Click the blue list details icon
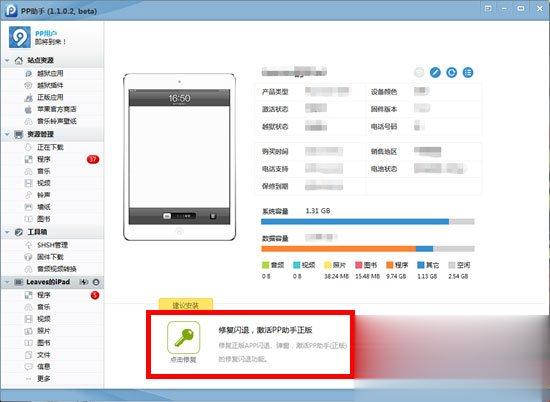 (x=468, y=73)
